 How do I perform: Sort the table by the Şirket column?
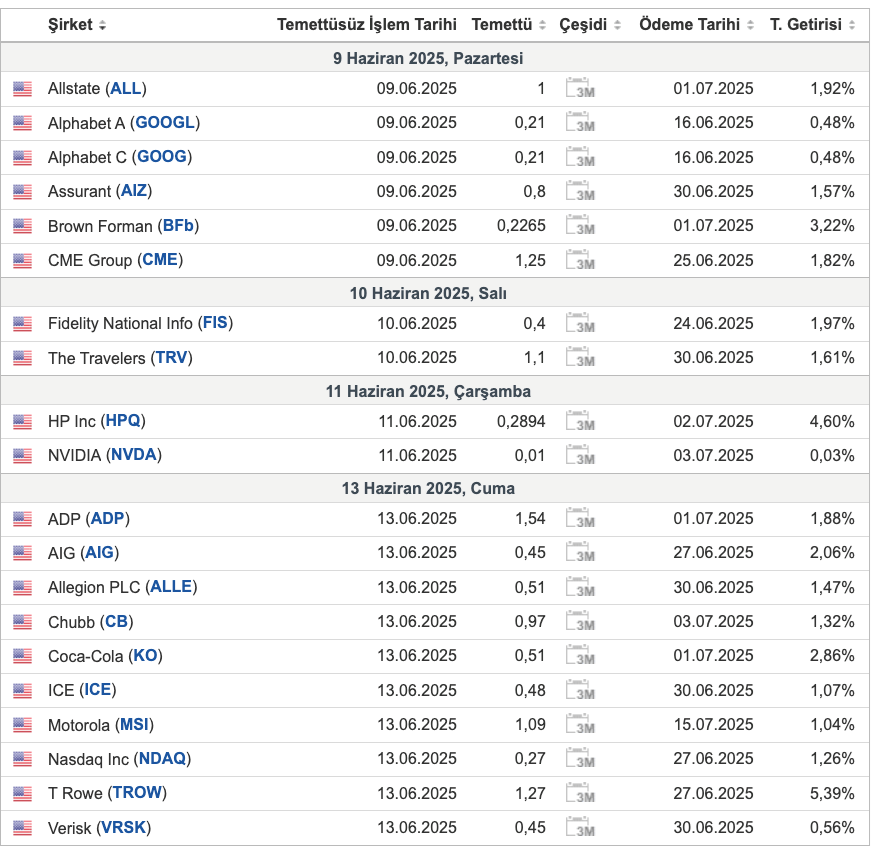(77, 25)
